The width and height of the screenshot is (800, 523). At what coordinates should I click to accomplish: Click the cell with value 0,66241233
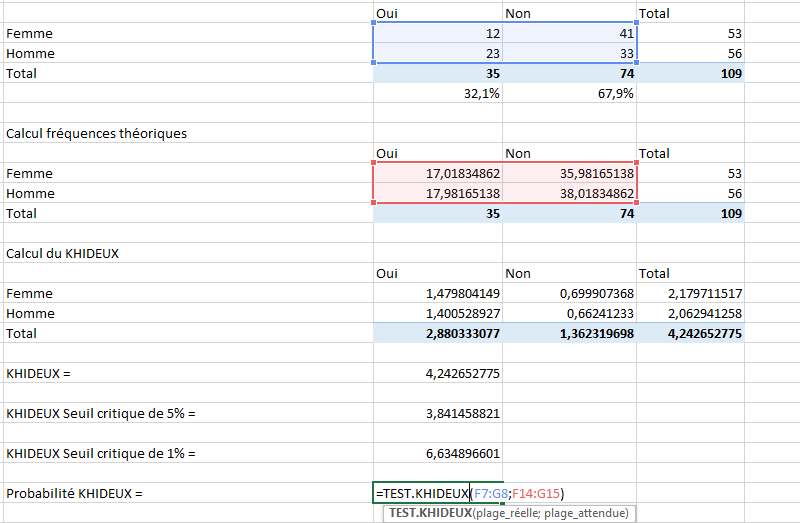coord(569,313)
